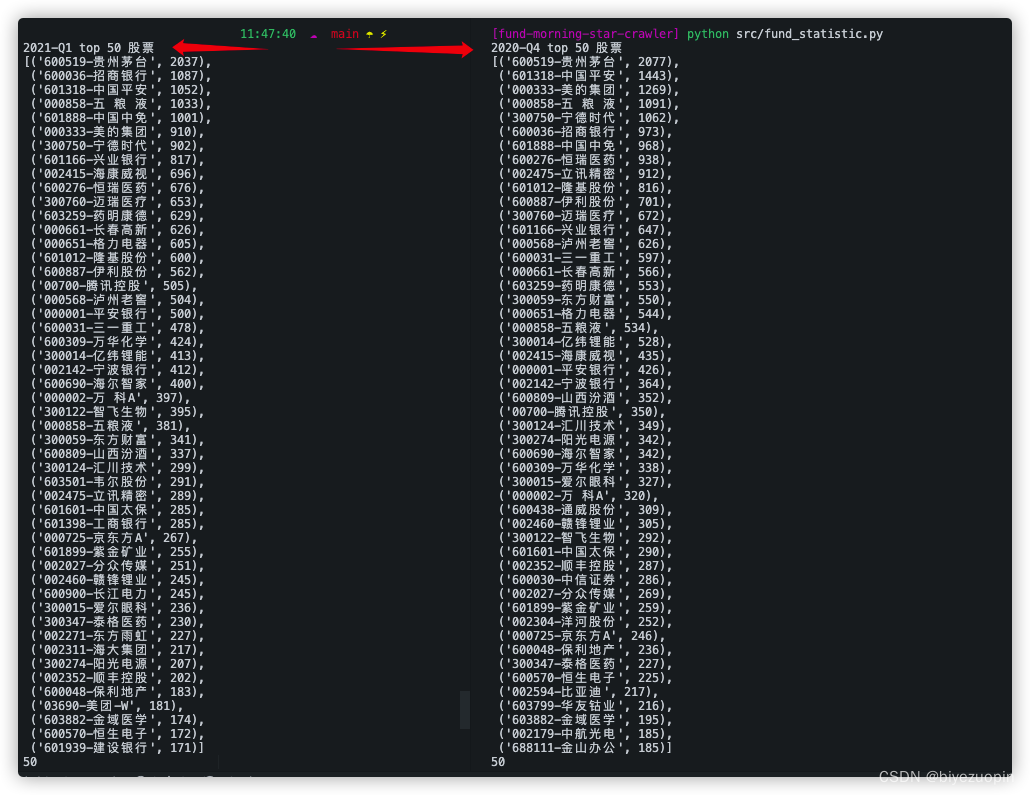Select the 600030-中信证券 row with 286

coord(585,580)
